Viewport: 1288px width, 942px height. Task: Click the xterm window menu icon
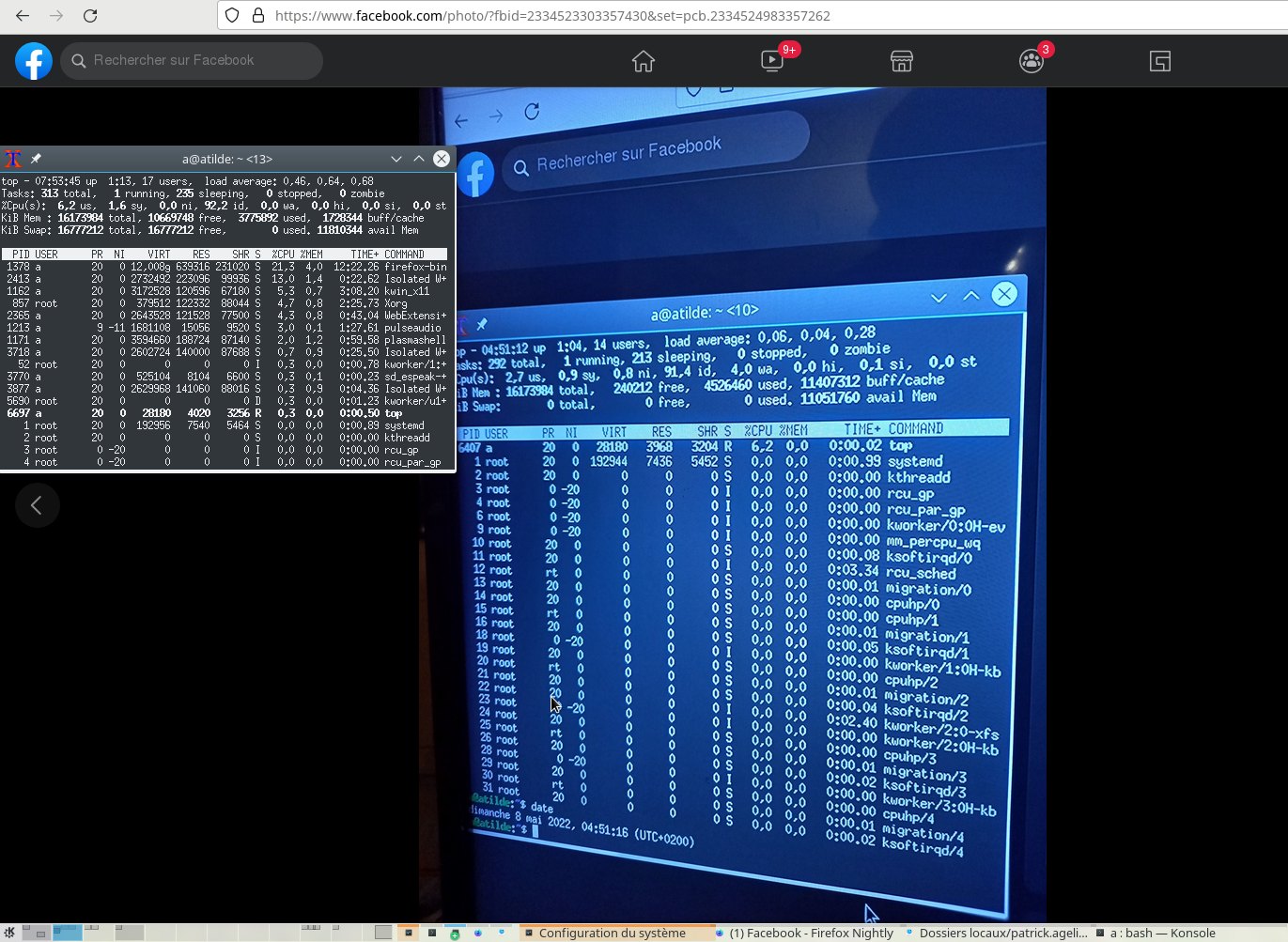pyautogui.click(x=13, y=159)
